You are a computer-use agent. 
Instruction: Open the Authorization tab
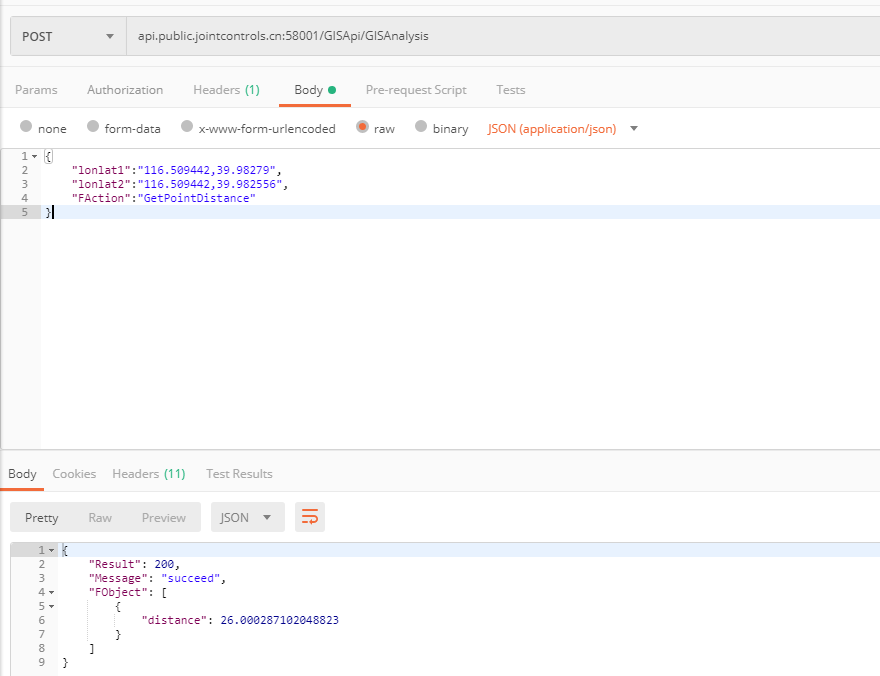125,90
